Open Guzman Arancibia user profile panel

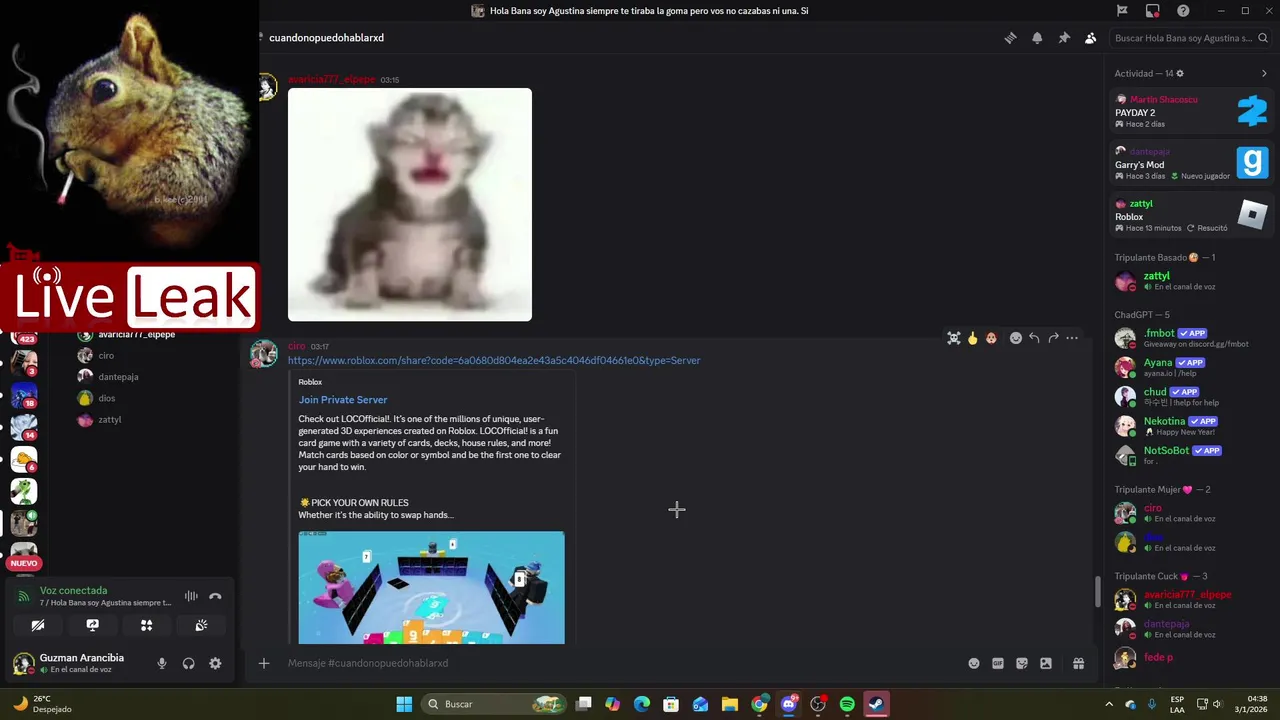78,663
